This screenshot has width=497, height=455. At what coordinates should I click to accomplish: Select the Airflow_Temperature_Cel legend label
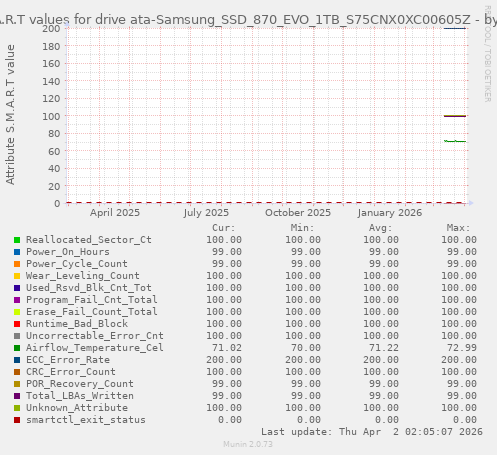click(95, 348)
